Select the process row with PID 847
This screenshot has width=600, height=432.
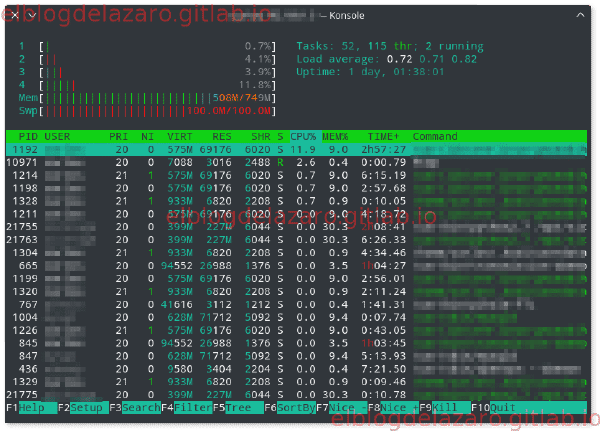pos(296,356)
